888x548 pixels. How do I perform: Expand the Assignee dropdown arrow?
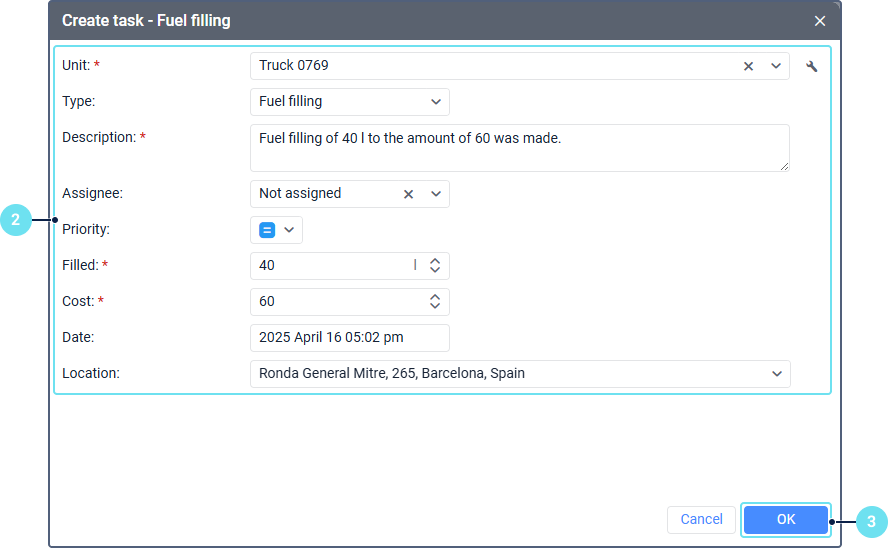pyautogui.click(x=436, y=195)
